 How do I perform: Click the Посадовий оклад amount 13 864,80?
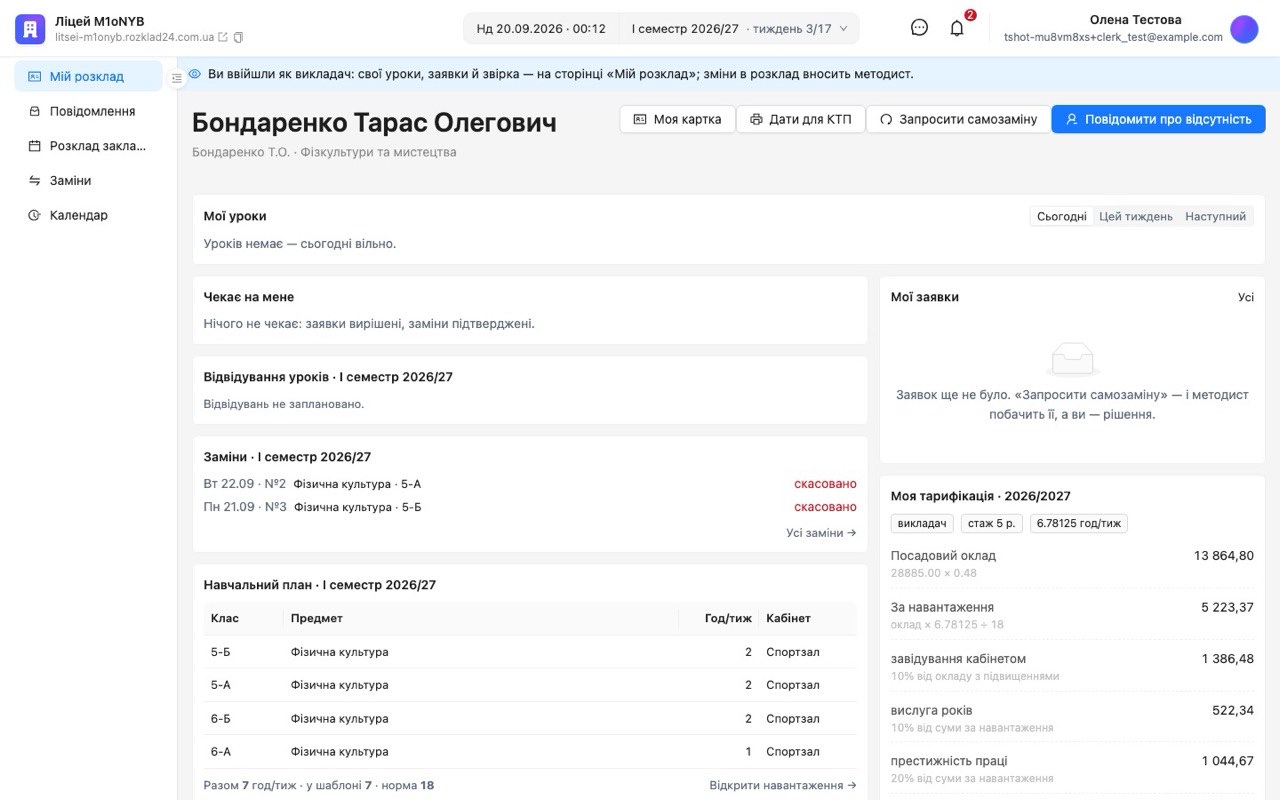click(1224, 556)
